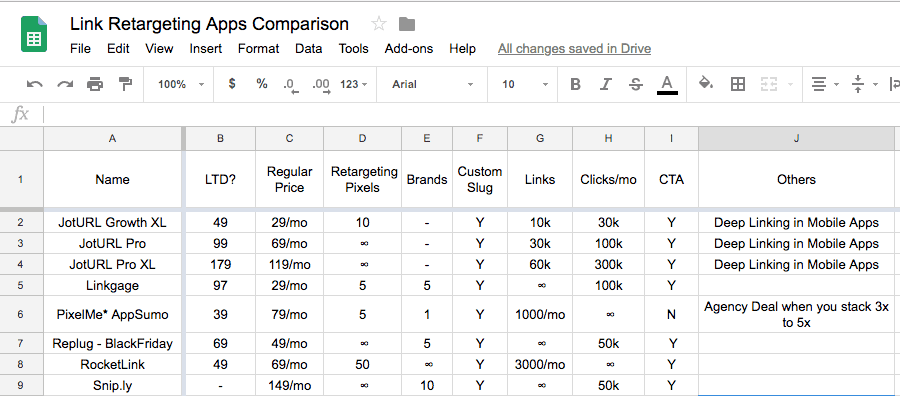Select the 'PixelMe* AppSumo' cell
The width and height of the screenshot is (900, 396).
[112, 315]
